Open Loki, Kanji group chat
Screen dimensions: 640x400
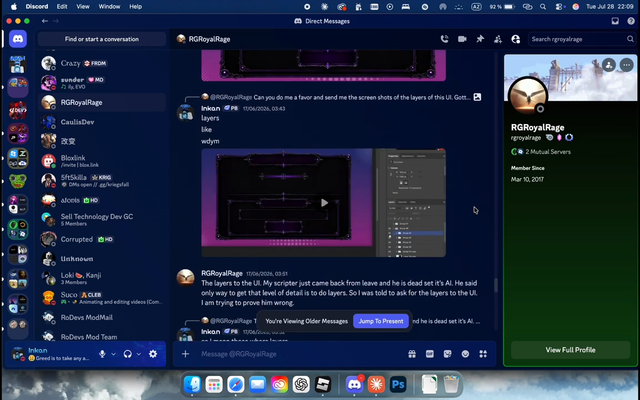point(102,278)
